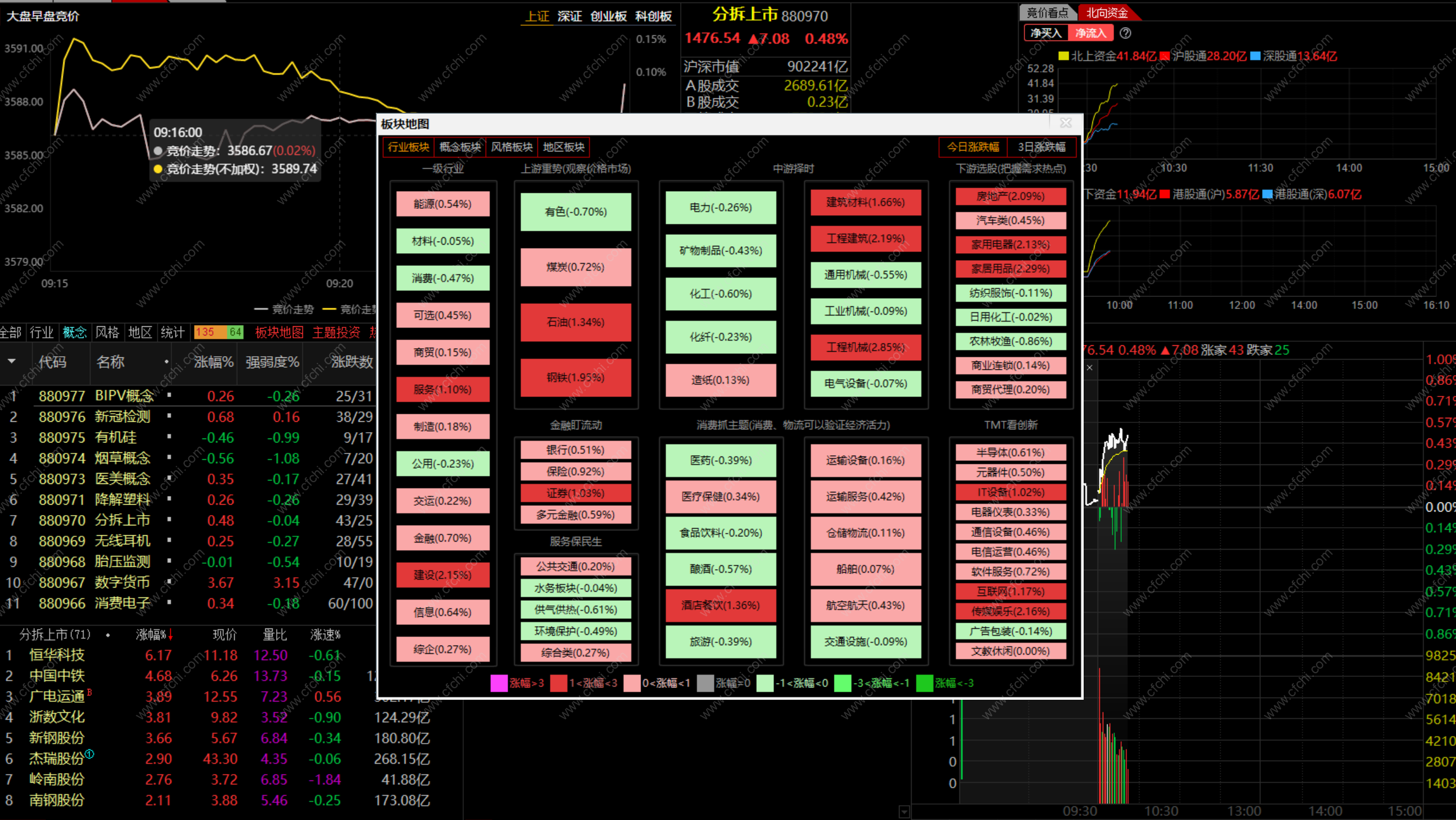Screen dimensions: 1456x820
Task: Click the square marker in BIPV概念 row
Action: (169, 395)
